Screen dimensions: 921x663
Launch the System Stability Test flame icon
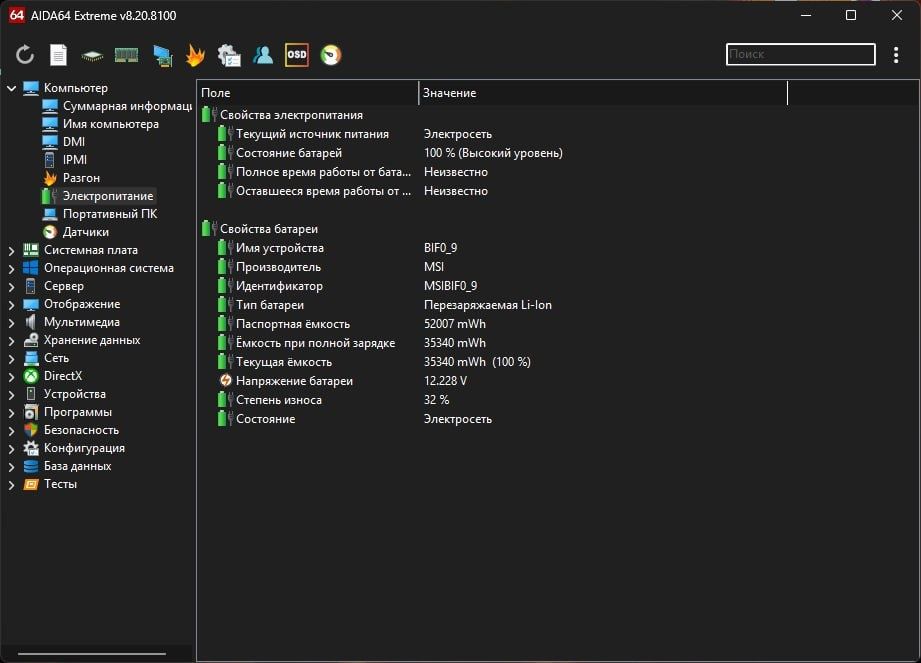point(195,55)
